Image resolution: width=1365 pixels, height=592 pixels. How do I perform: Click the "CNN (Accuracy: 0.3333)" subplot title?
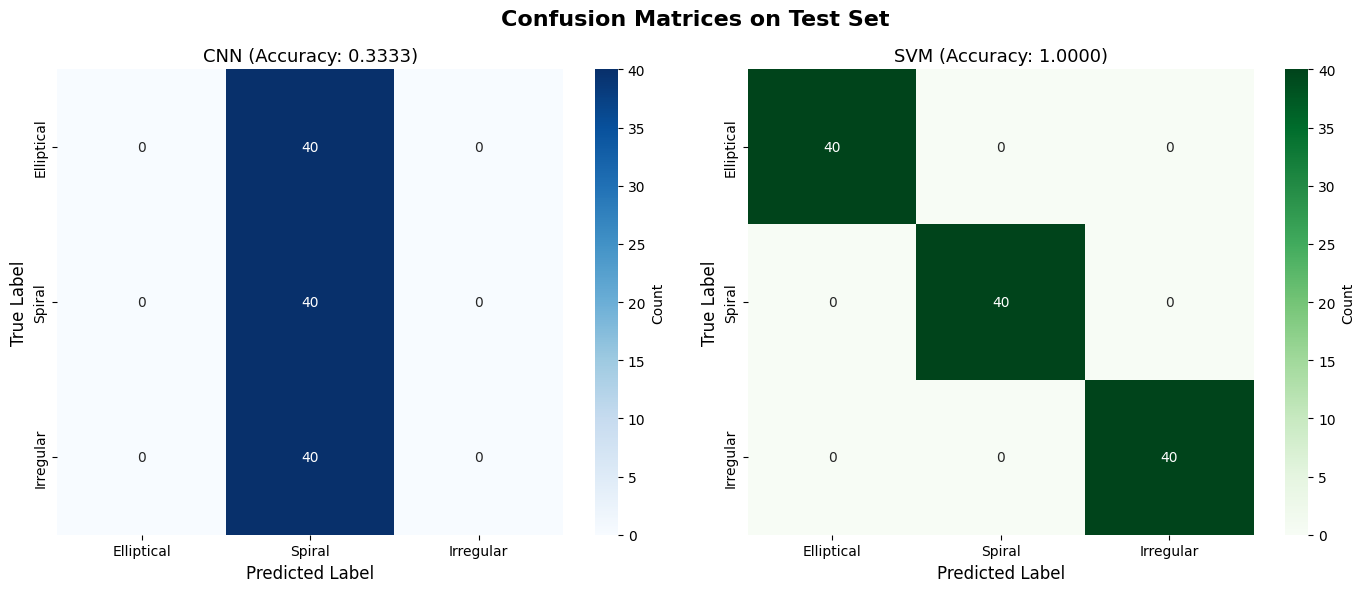310,57
